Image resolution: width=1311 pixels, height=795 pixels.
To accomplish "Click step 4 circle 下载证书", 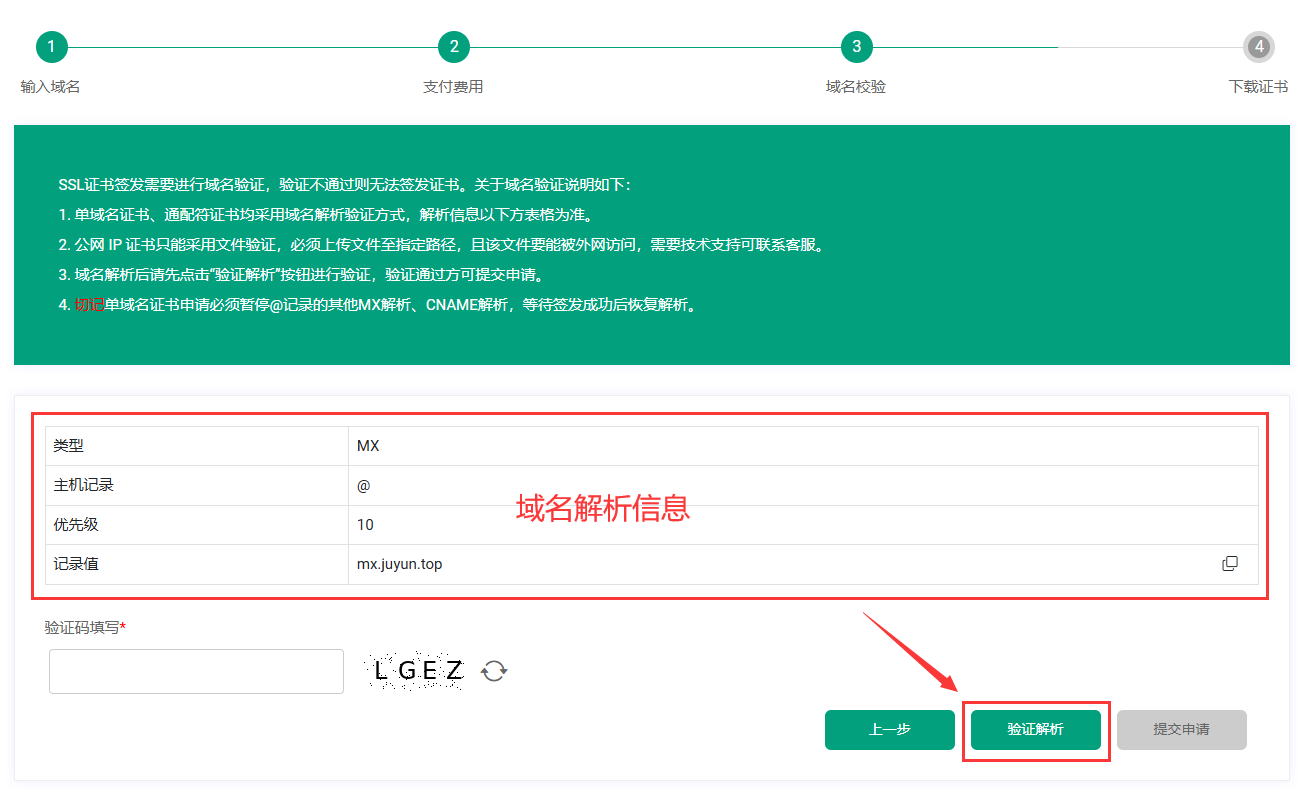I will pos(1259,46).
